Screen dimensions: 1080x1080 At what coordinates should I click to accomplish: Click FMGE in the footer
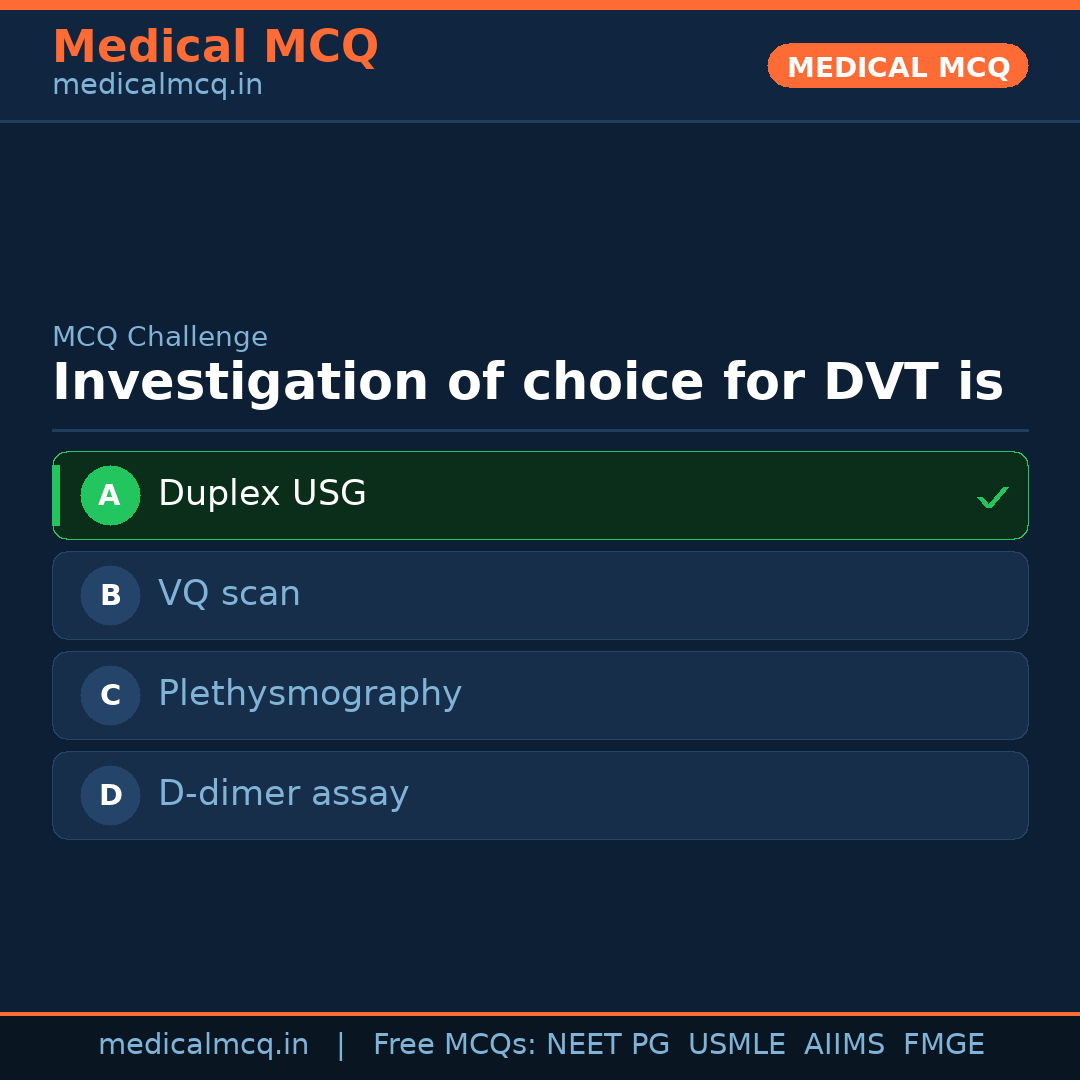tap(943, 1045)
